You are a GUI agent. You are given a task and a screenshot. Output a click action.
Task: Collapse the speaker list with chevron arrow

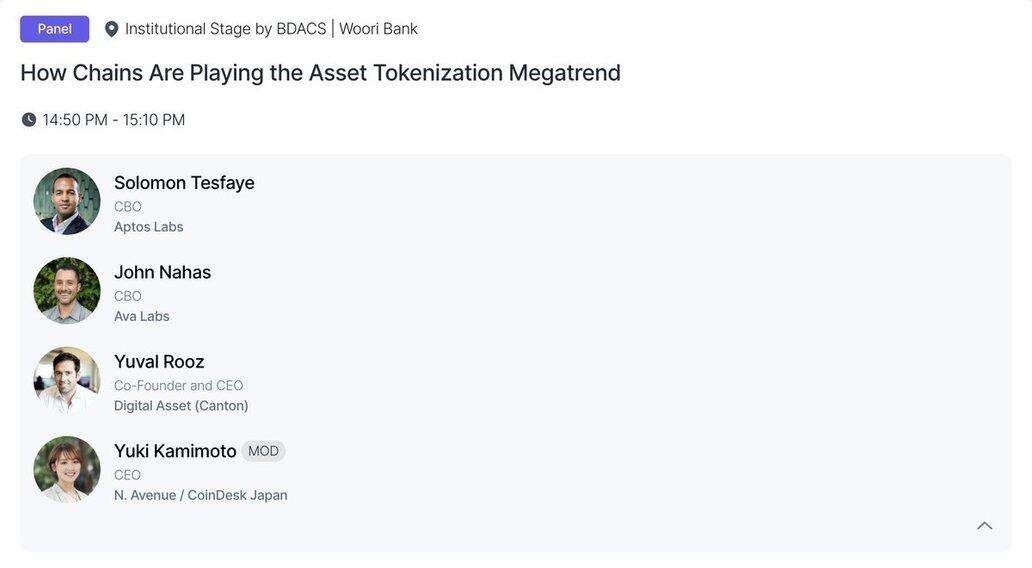(x=985, y=525)
